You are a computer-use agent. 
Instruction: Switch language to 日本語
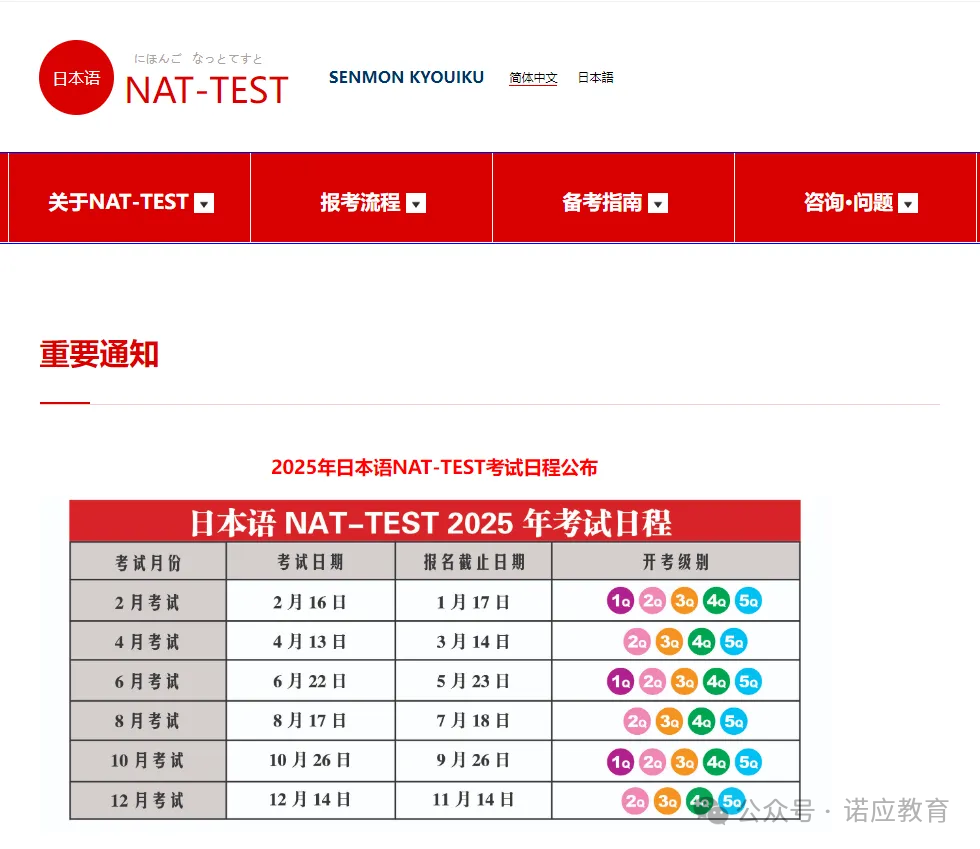(596, 78)
